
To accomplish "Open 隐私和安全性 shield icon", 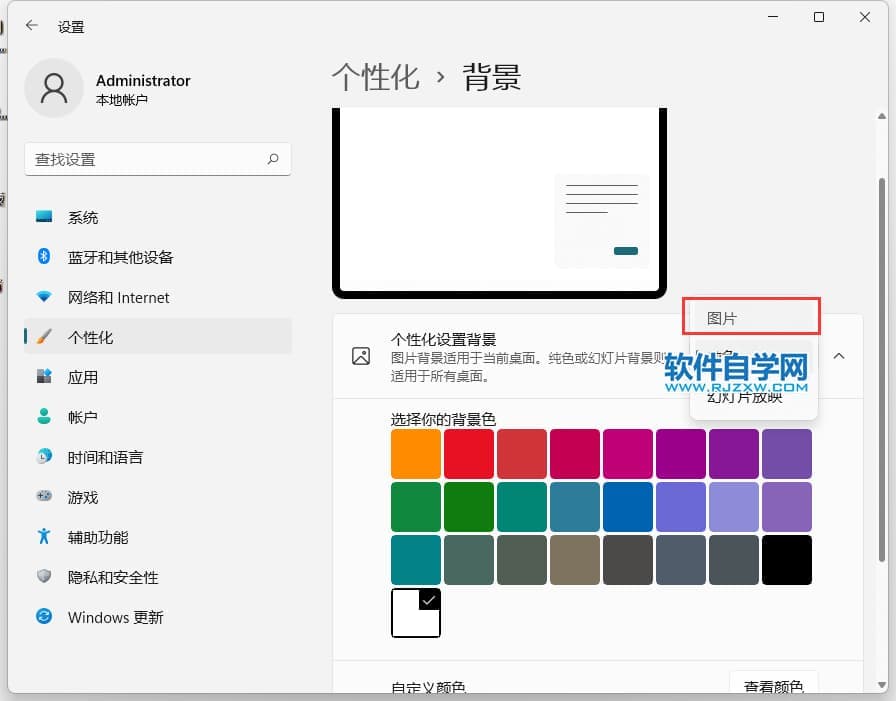I will pyautogui.click(x=44, y=577).
